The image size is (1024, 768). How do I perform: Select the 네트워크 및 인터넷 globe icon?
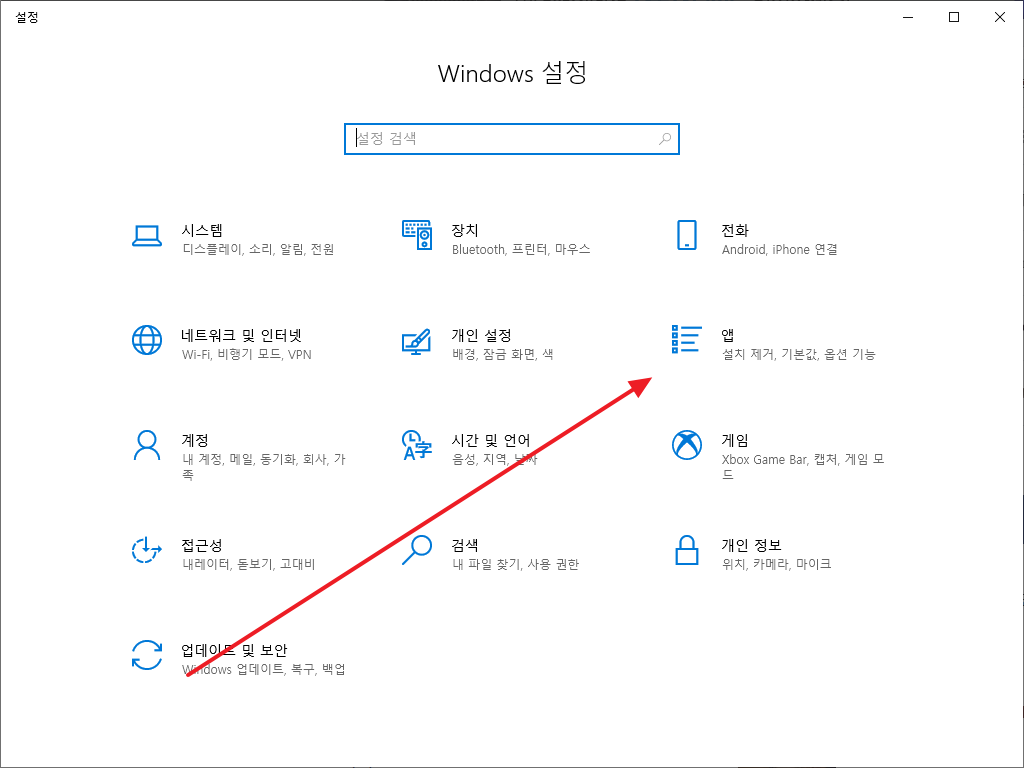(147, 340)
